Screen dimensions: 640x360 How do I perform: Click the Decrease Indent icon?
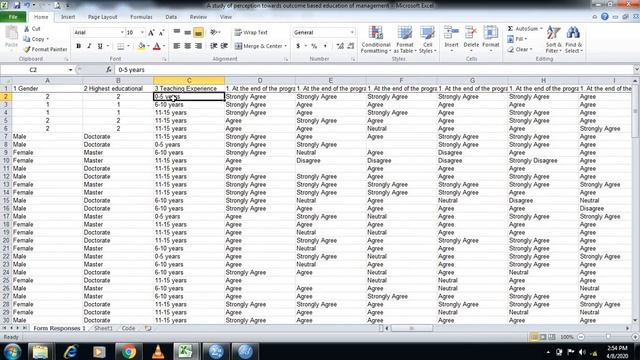tap(213, 46)
